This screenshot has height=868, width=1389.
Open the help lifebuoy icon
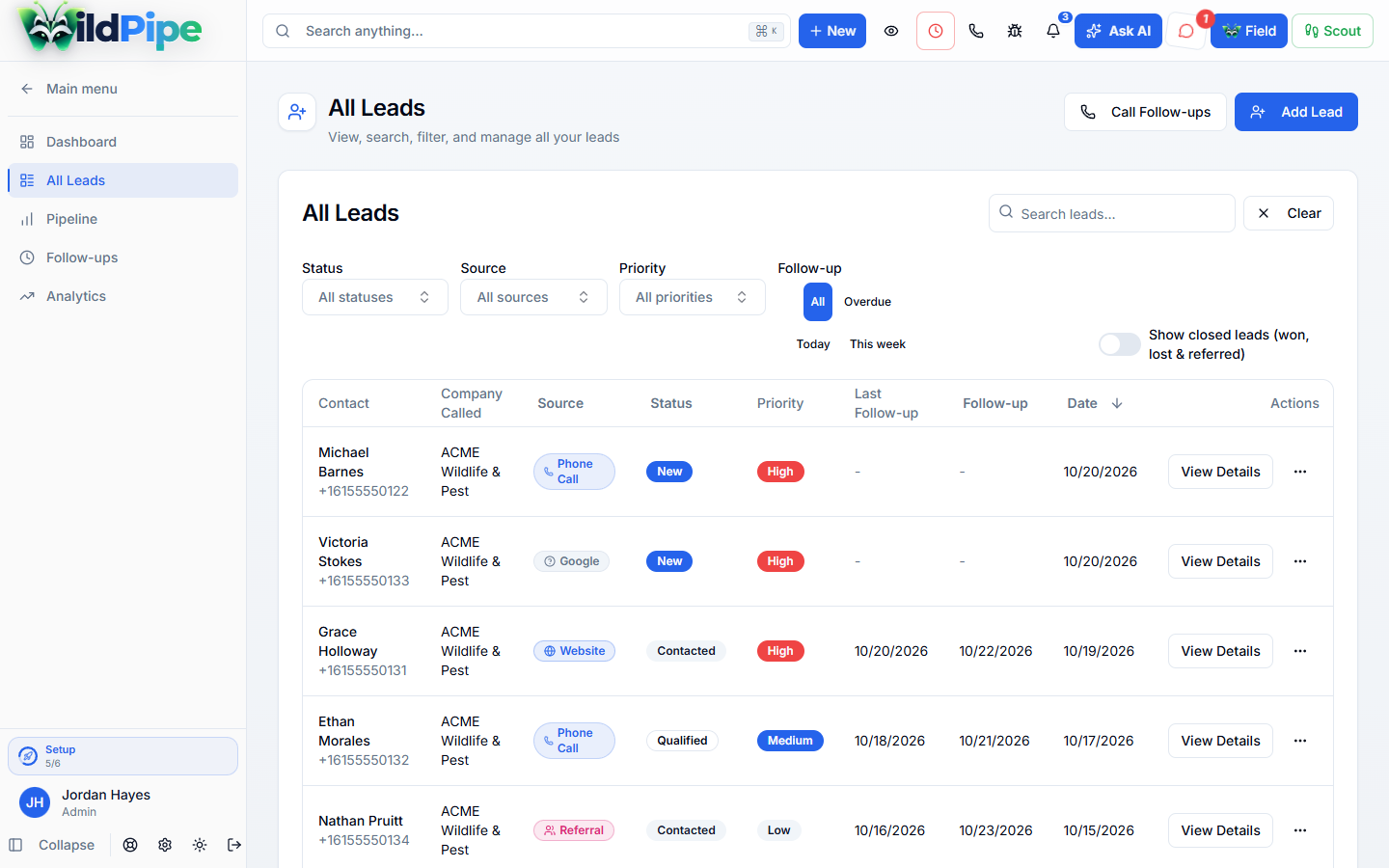130,845
